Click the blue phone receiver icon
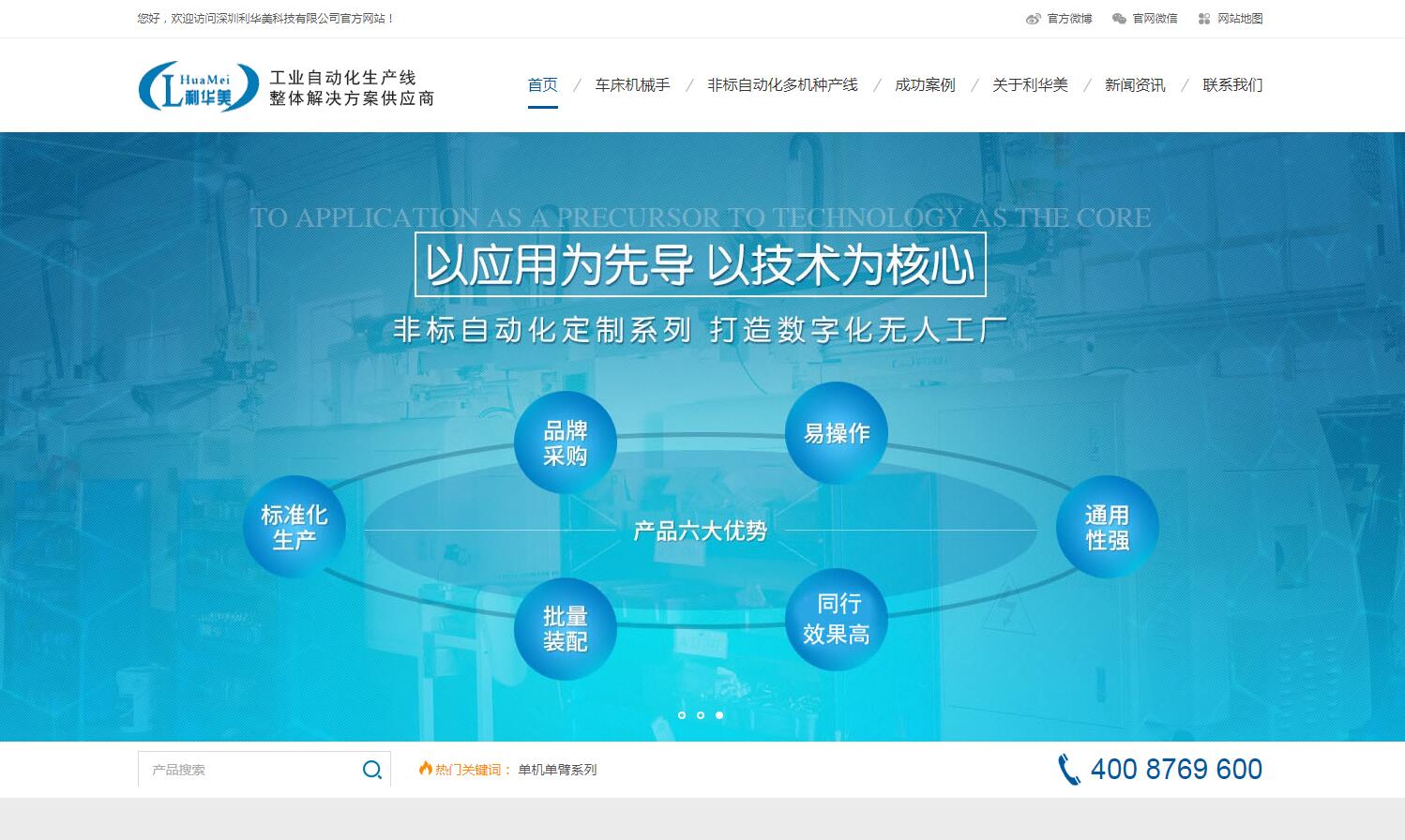This screenshot has width=1405, height=840. coord(1069,769)
